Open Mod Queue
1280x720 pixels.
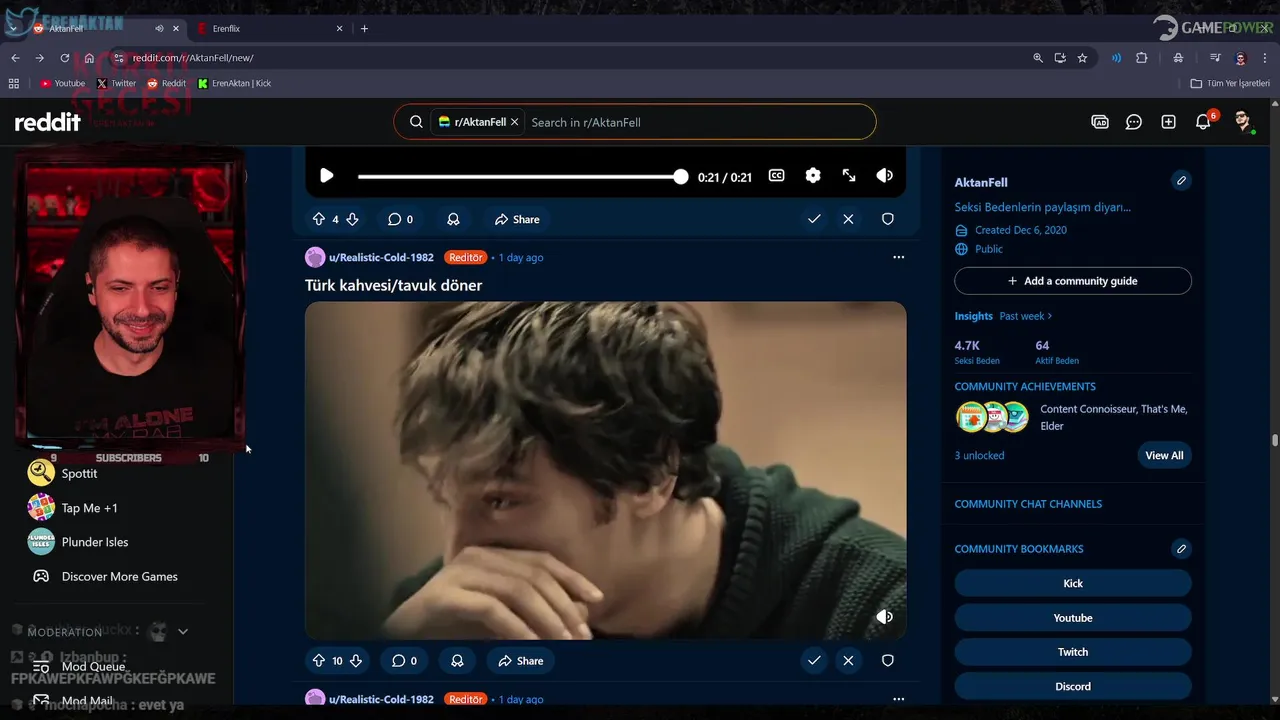pos(93,667)
